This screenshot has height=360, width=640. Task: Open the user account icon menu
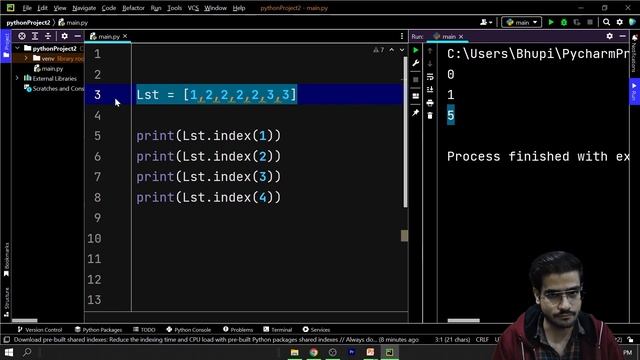tap(486, 22)
